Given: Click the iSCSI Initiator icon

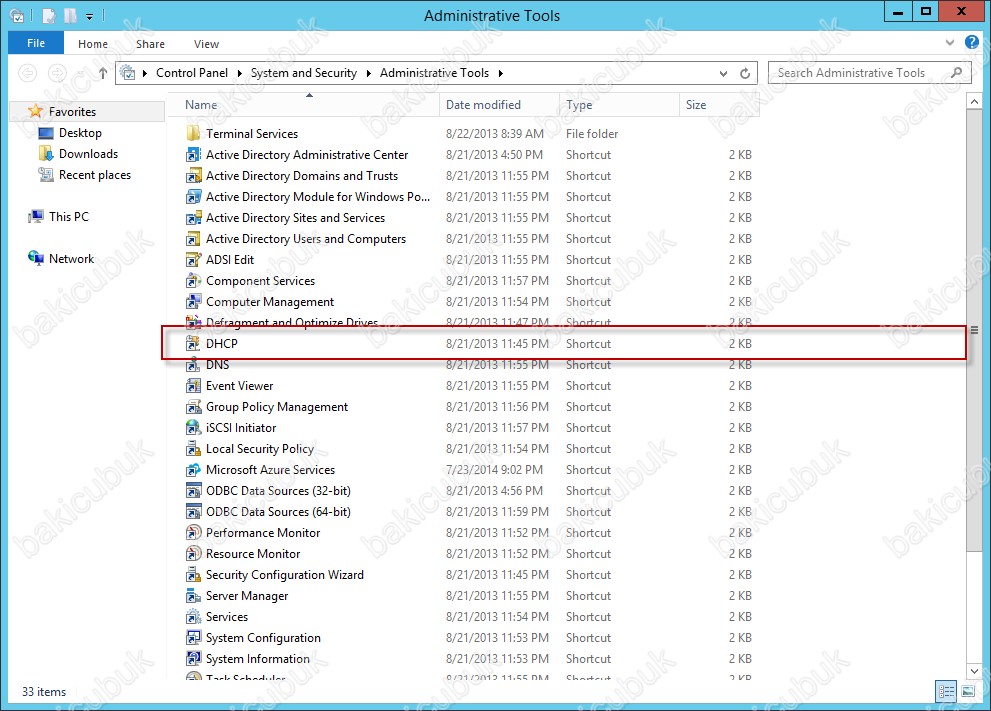Looking at the screenshot, I should (x=193, y=428).
